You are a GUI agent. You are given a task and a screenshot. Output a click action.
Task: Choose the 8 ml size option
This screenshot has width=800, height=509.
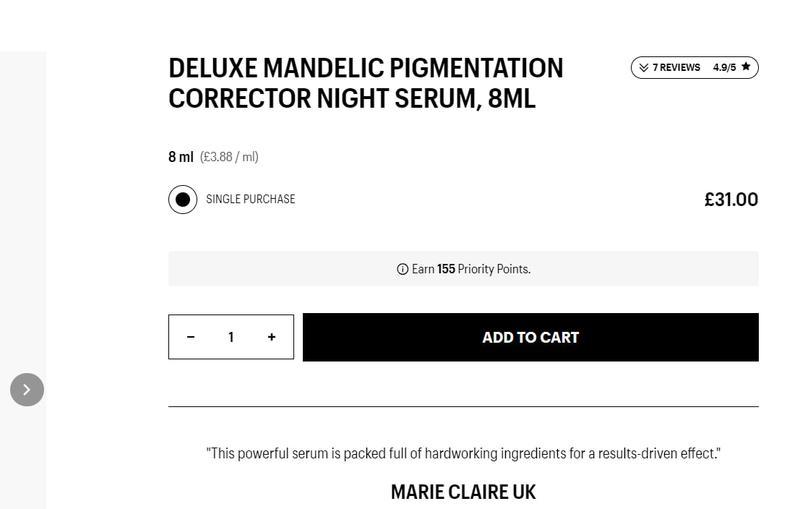point(180,157)
